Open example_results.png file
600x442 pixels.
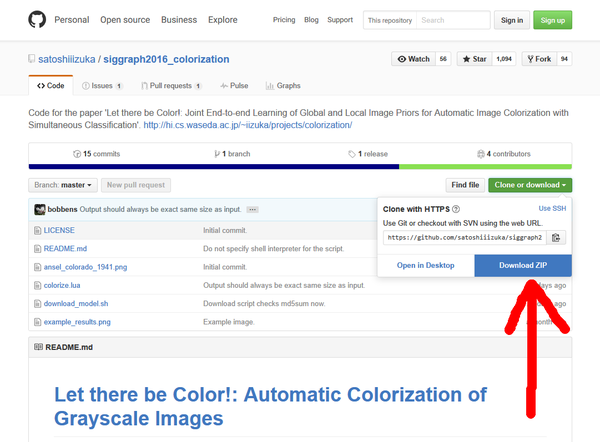77,322
